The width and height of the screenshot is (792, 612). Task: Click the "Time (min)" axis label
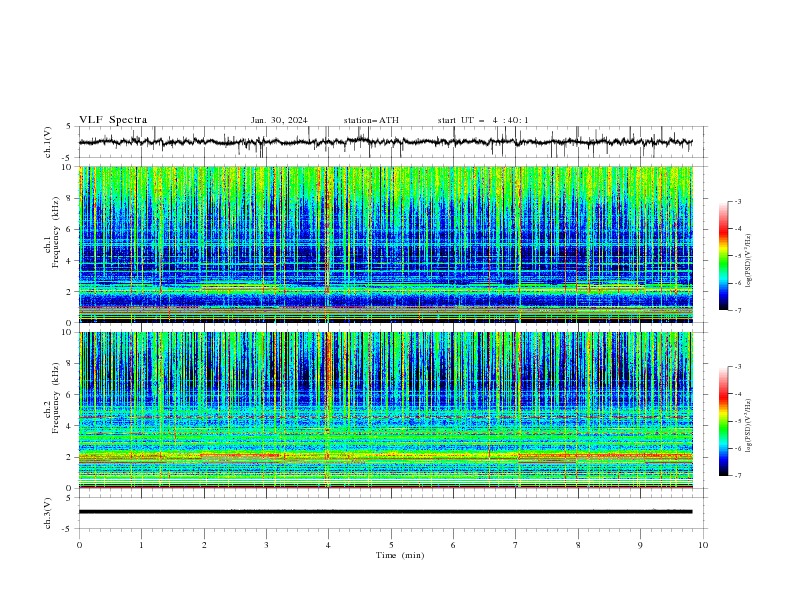click(x=400, y=555)
